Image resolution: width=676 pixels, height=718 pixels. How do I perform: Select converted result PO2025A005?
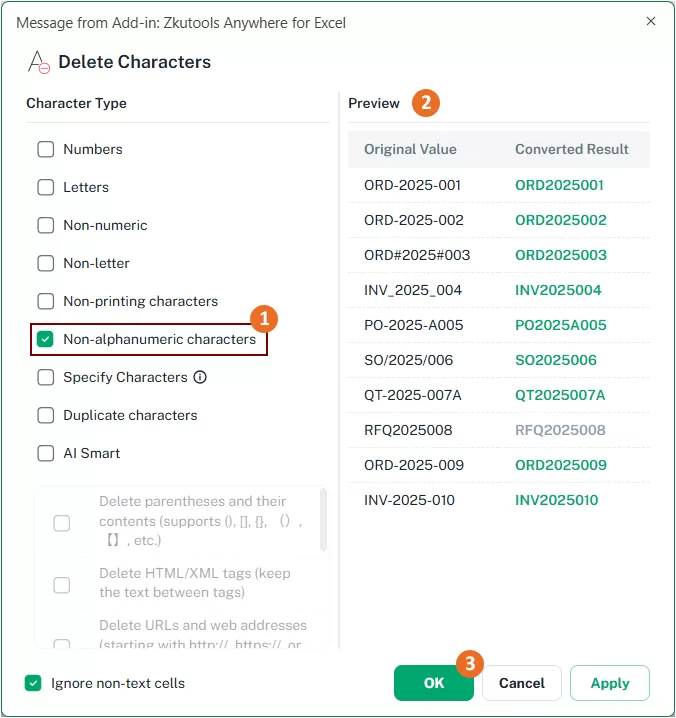tap(561, 325)
